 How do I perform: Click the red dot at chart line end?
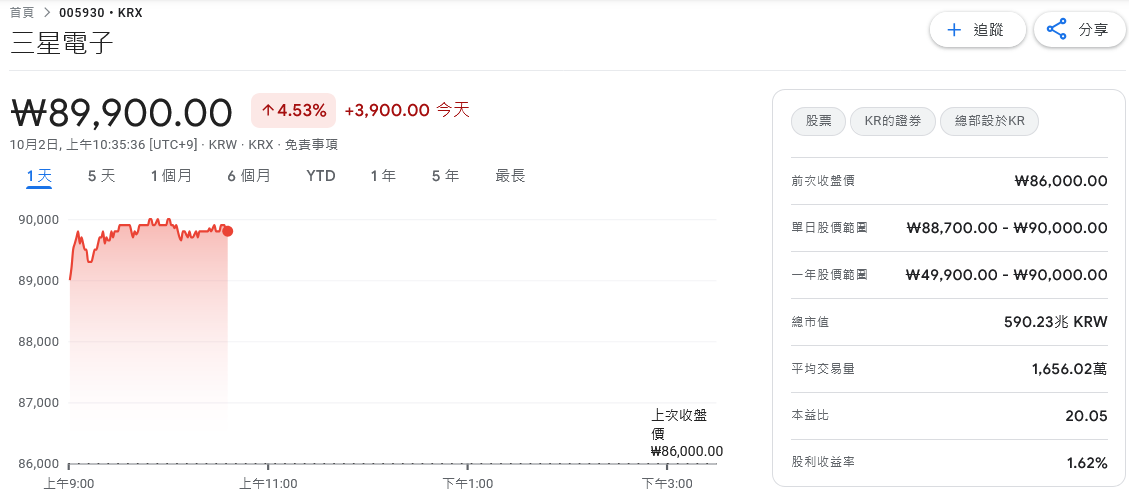coord(228,231)
